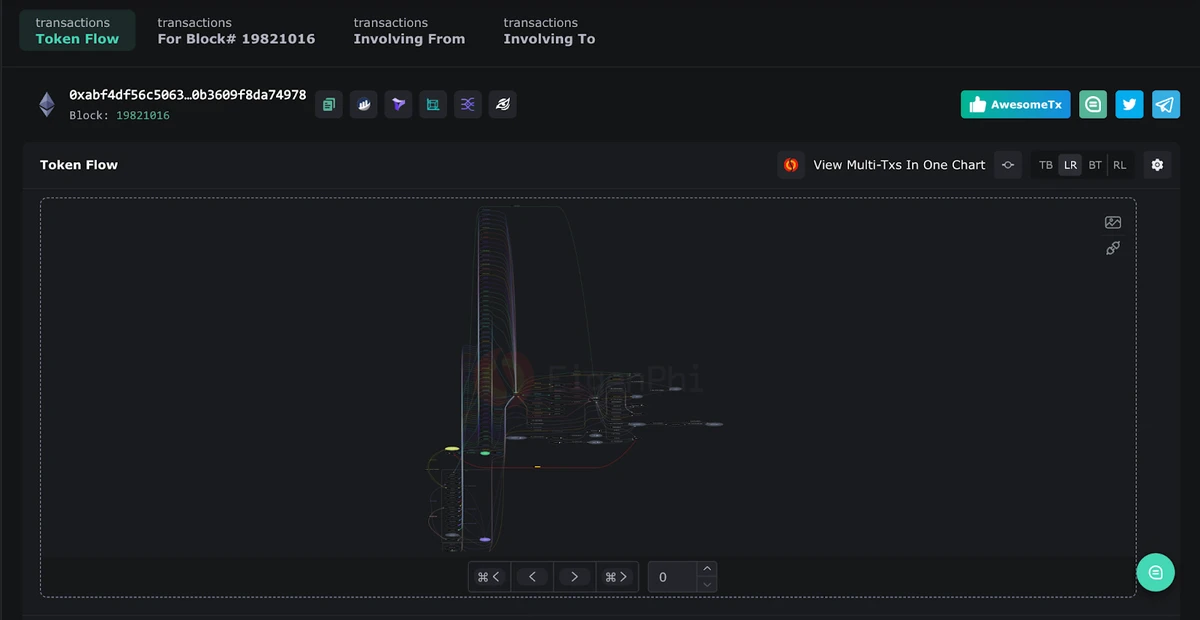
Task: Select TB layout direction
Action: 1046,165
